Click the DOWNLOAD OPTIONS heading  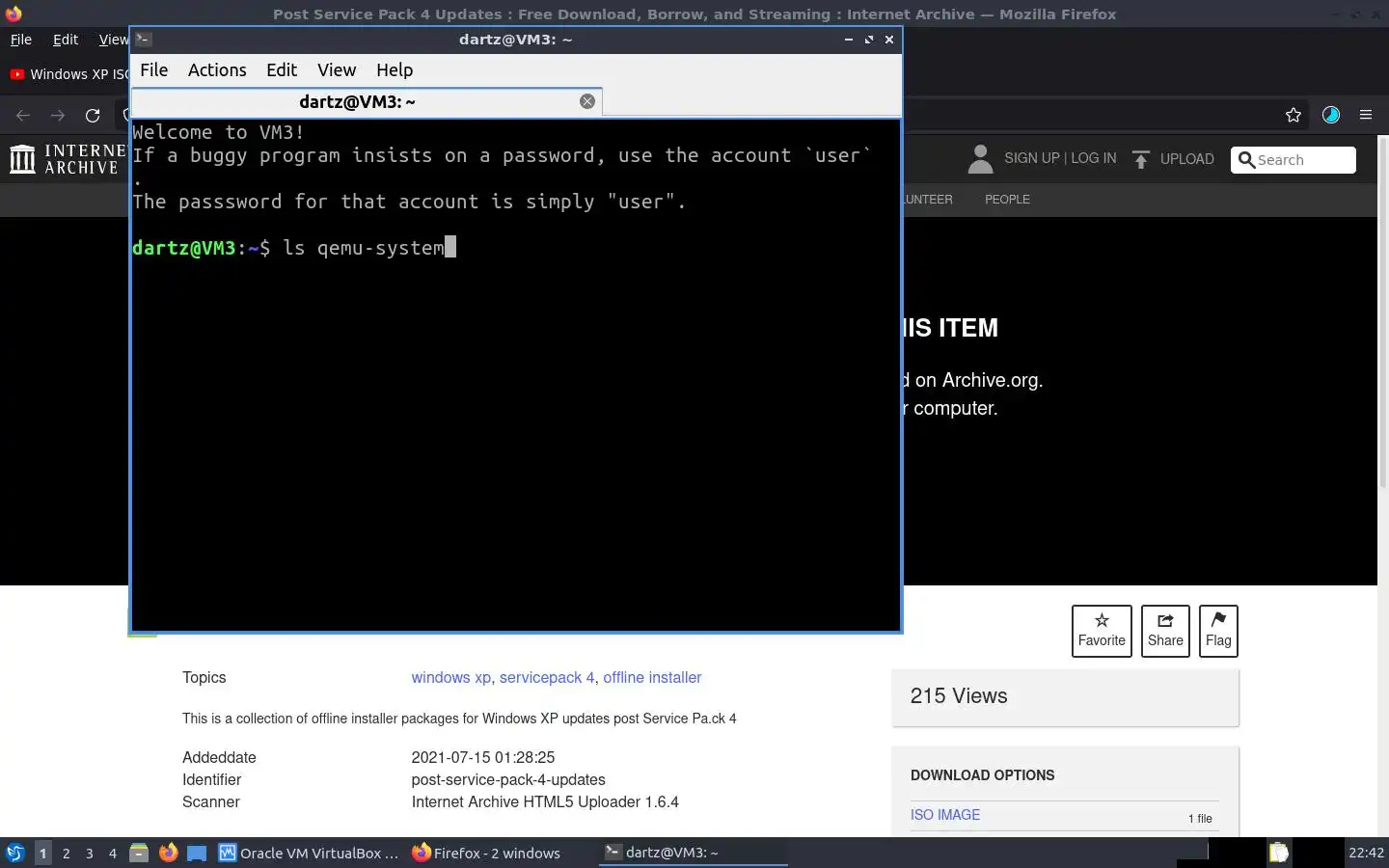(982, 775)
